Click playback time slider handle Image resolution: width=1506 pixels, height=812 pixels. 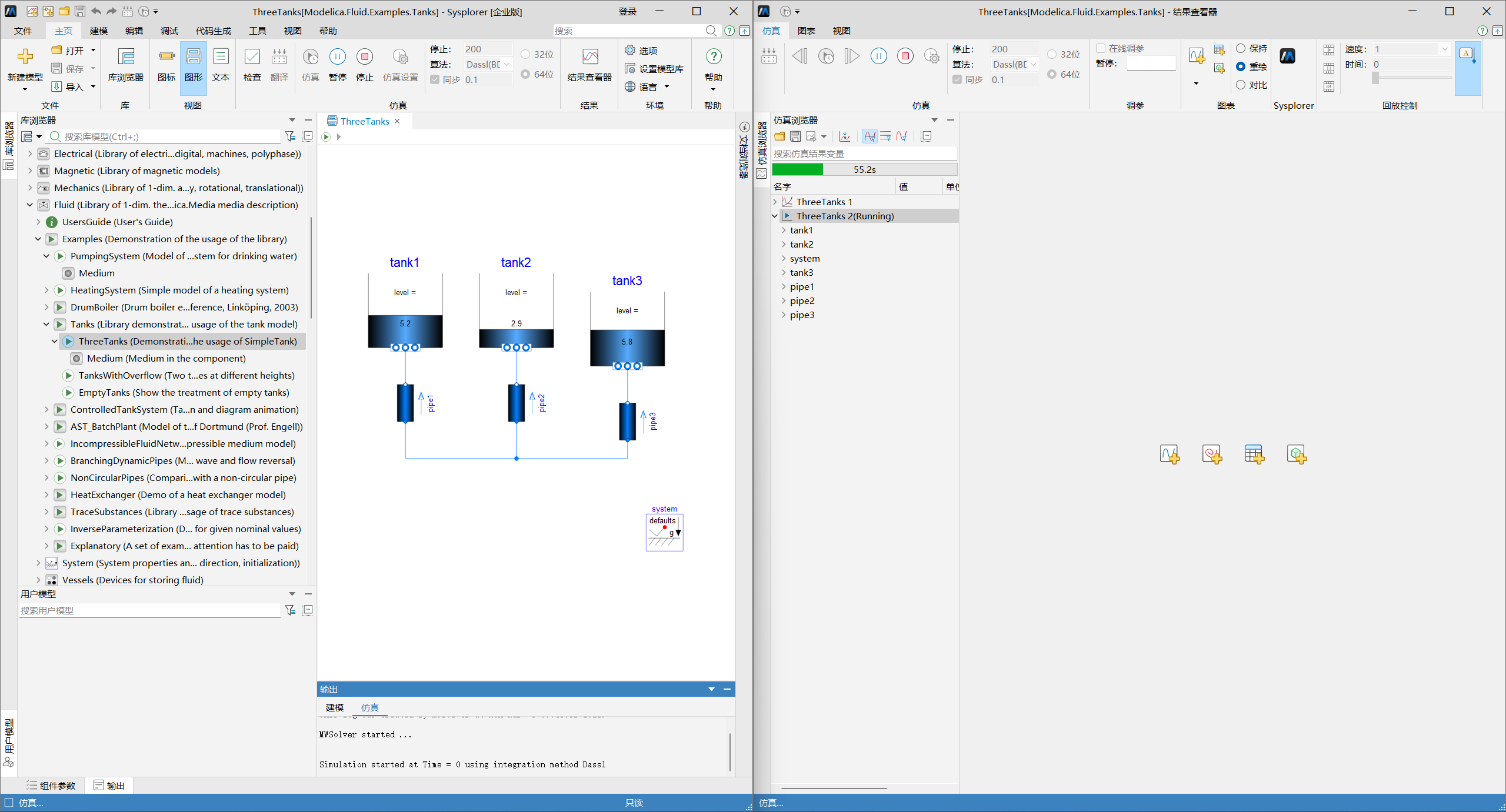click(1375, 78)
